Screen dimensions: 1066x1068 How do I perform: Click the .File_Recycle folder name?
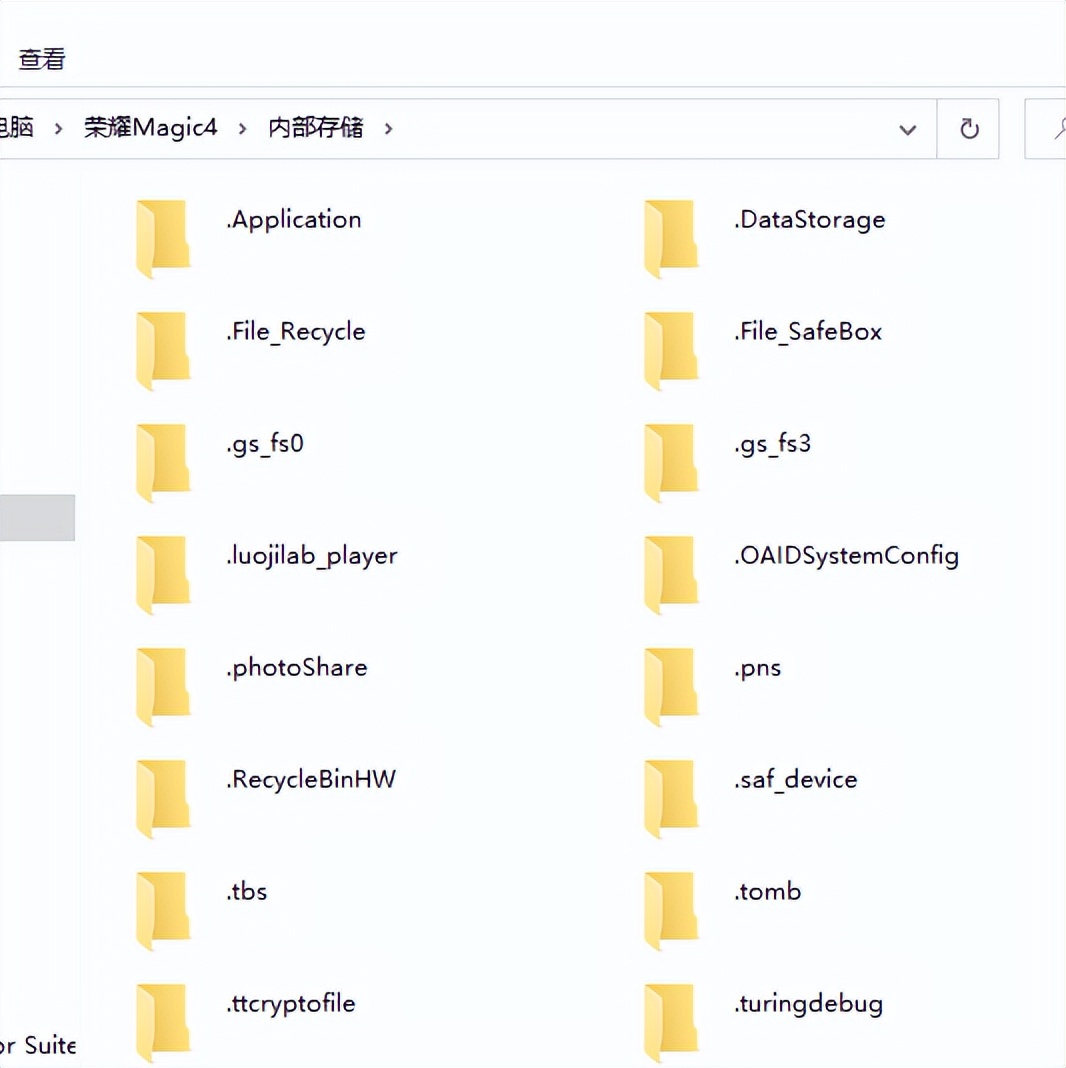pos(296,332)
